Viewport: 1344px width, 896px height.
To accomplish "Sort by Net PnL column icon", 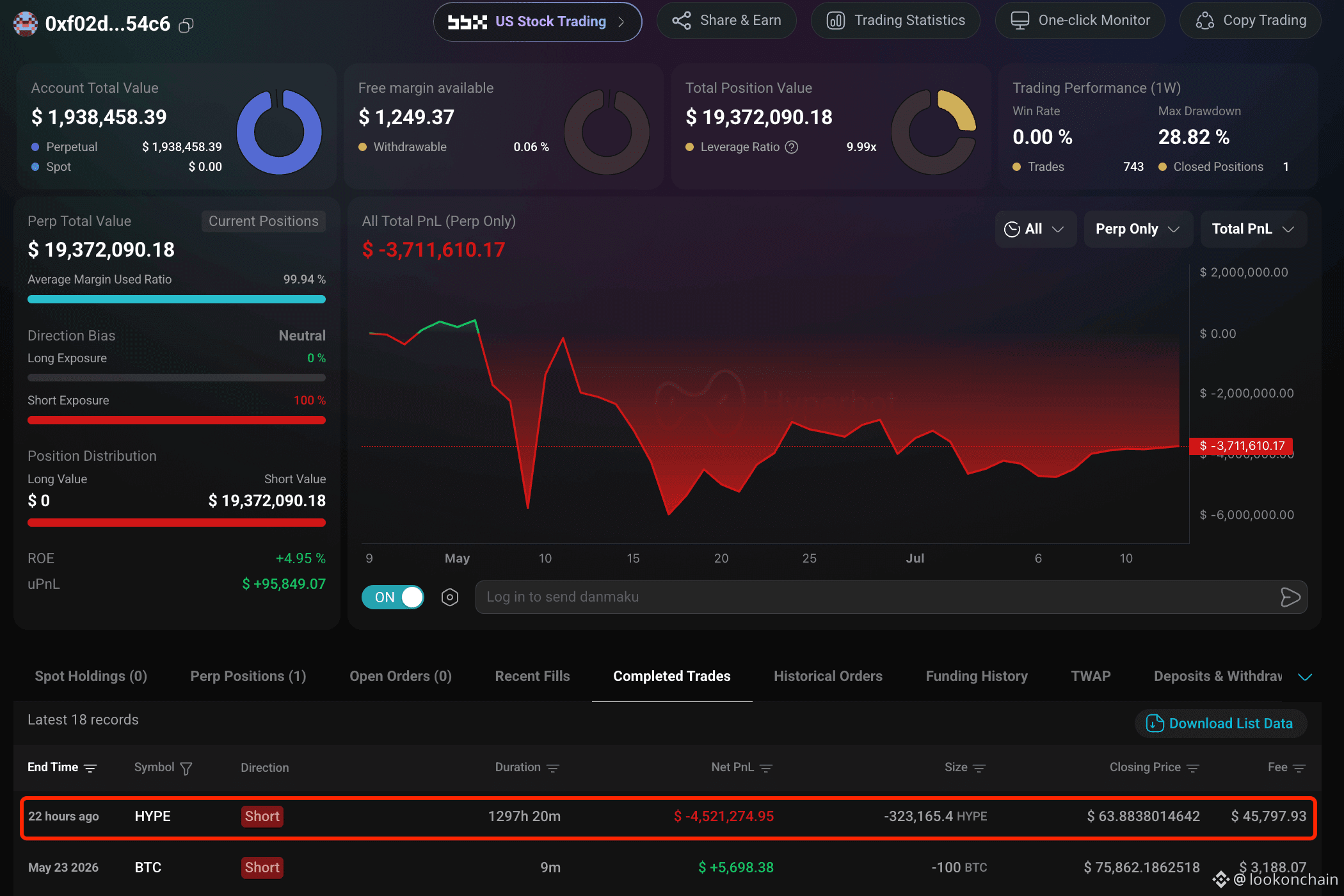I will [766, 768].
